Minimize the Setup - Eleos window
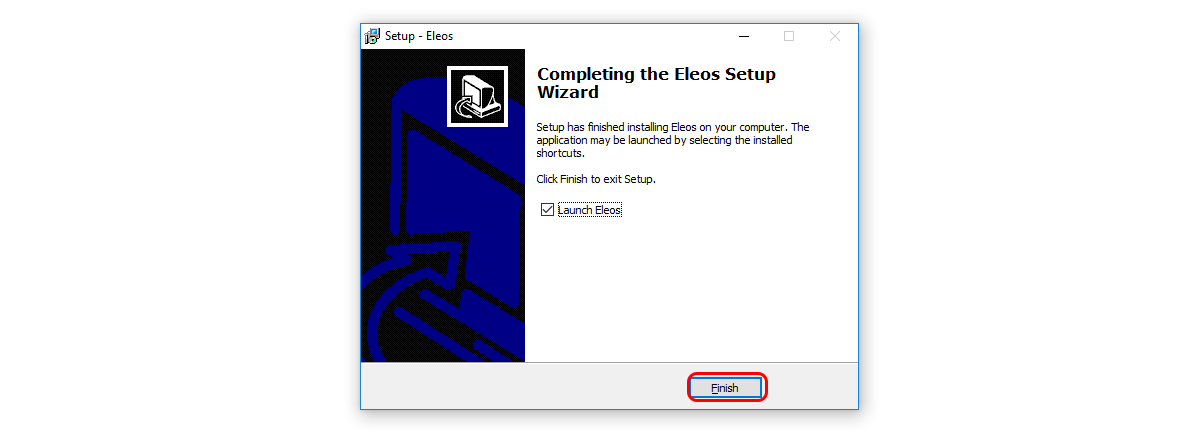The width and height of the screenshot is (1200, 433). pyautogui.click(x=744, y=36)
